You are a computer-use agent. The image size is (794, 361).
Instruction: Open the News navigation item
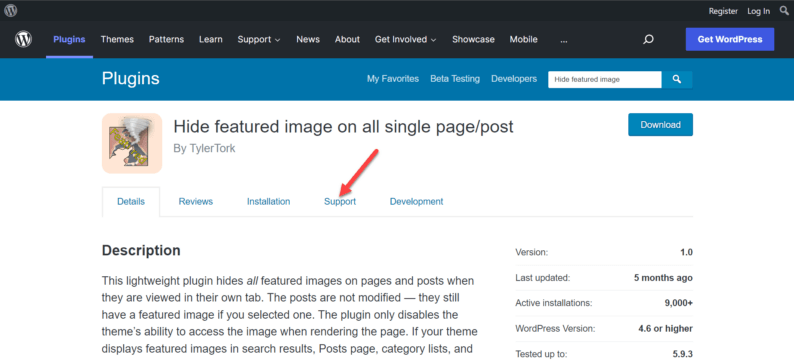(x=308, y=39)
